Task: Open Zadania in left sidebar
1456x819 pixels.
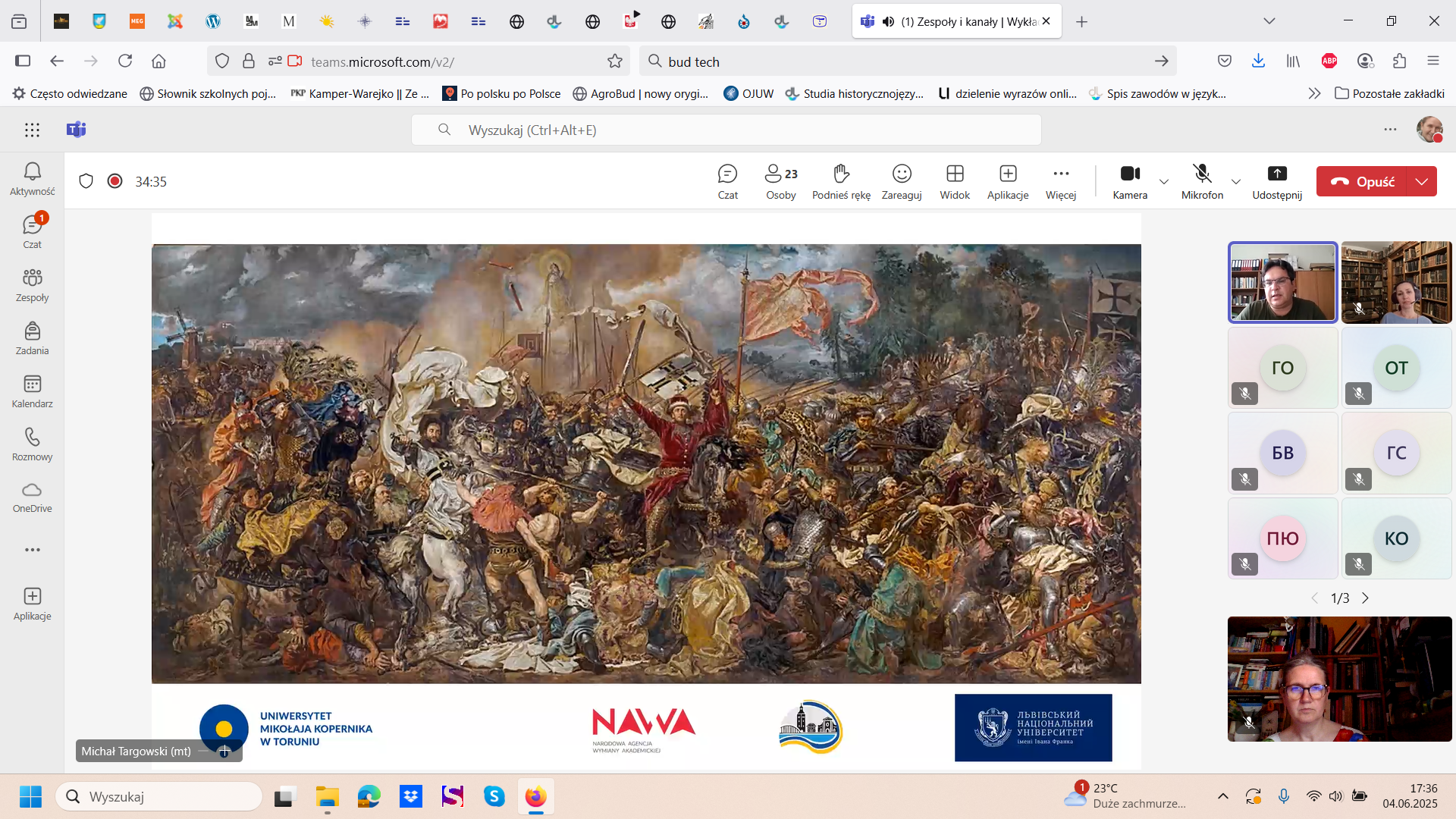Action: click(32, 338)
